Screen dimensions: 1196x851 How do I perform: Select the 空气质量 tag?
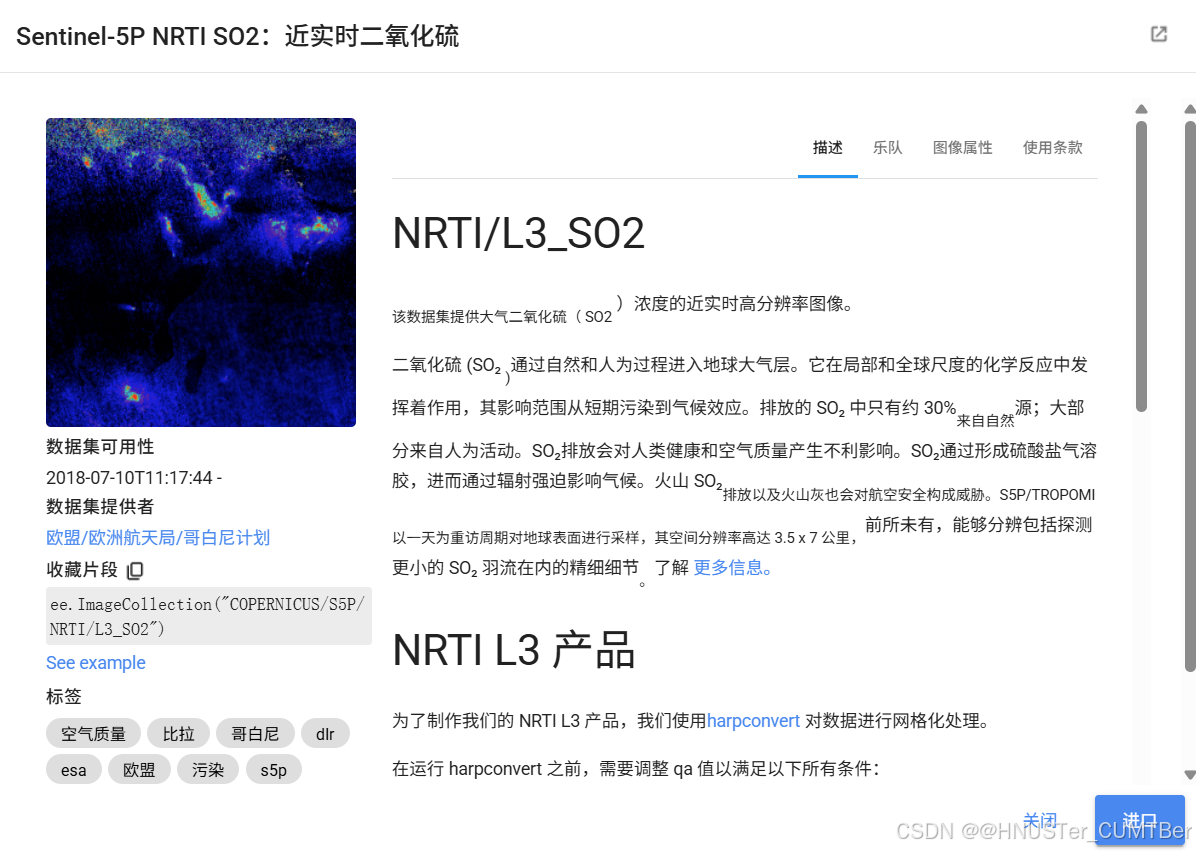[93, 734]
